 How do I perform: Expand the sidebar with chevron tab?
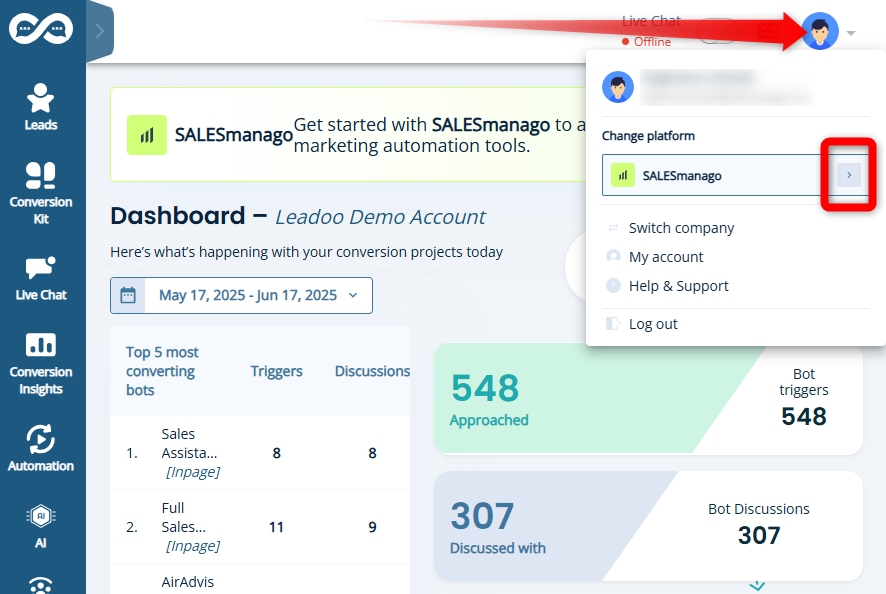pos(100,31)
